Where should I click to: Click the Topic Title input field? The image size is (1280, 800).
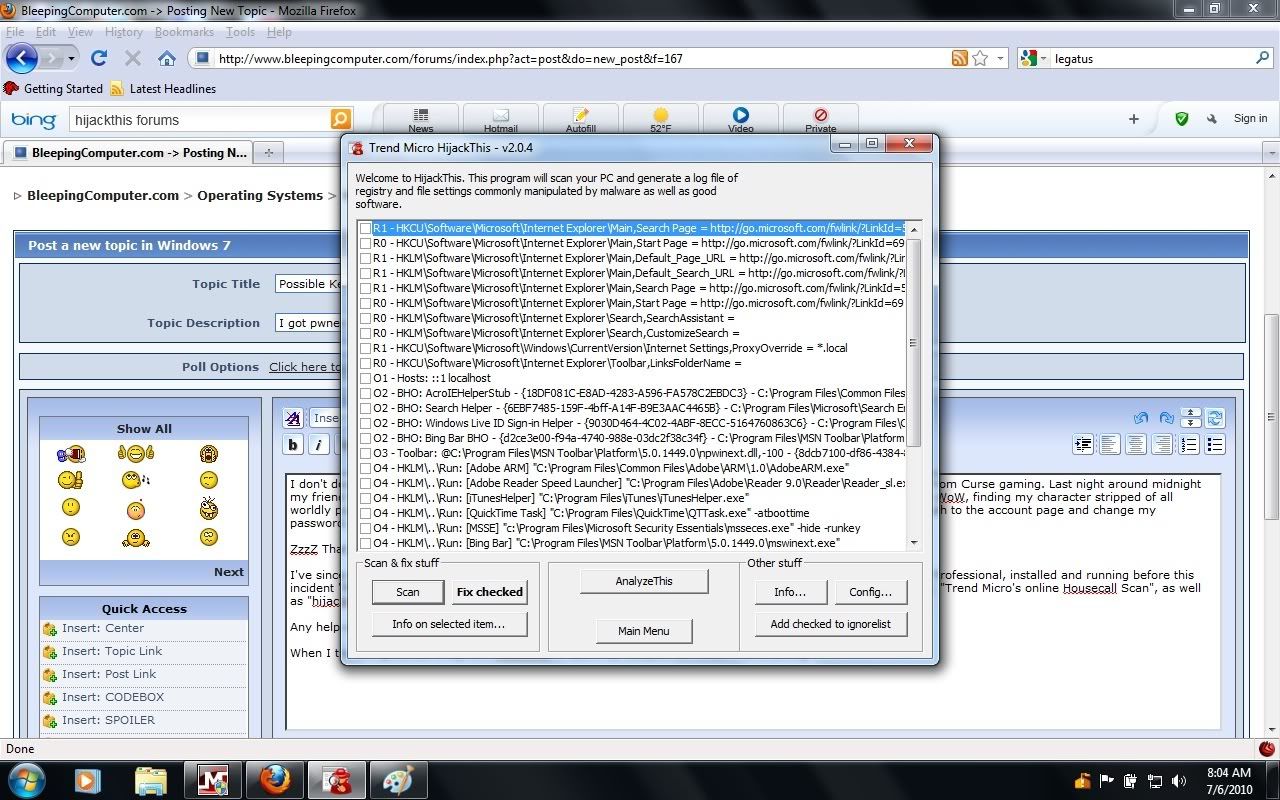coord(308,284)
